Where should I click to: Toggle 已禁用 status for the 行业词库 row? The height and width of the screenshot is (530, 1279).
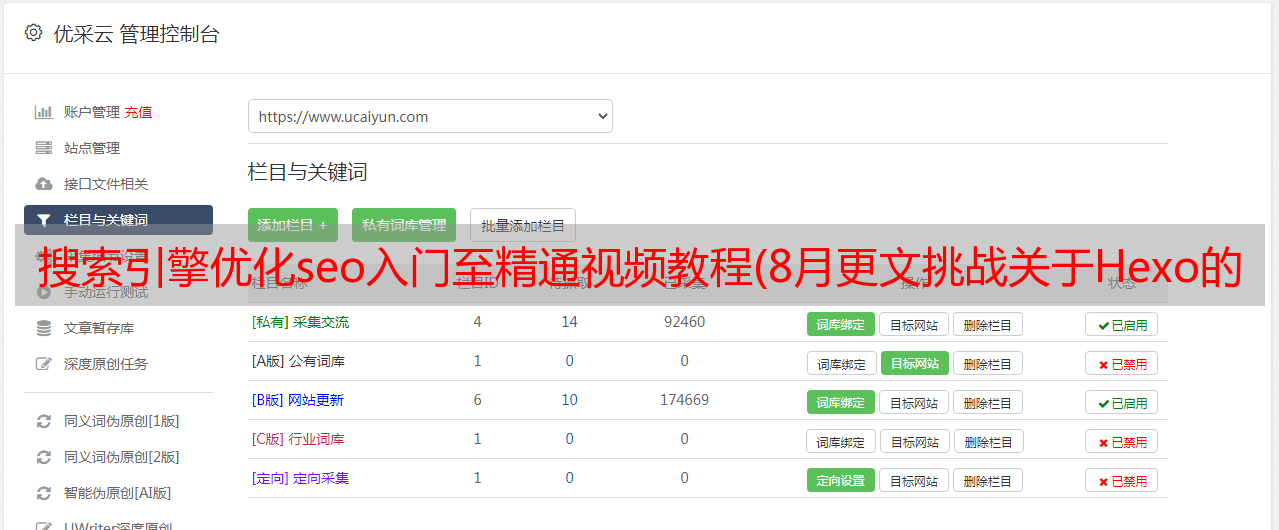[x=1122, y=441]
